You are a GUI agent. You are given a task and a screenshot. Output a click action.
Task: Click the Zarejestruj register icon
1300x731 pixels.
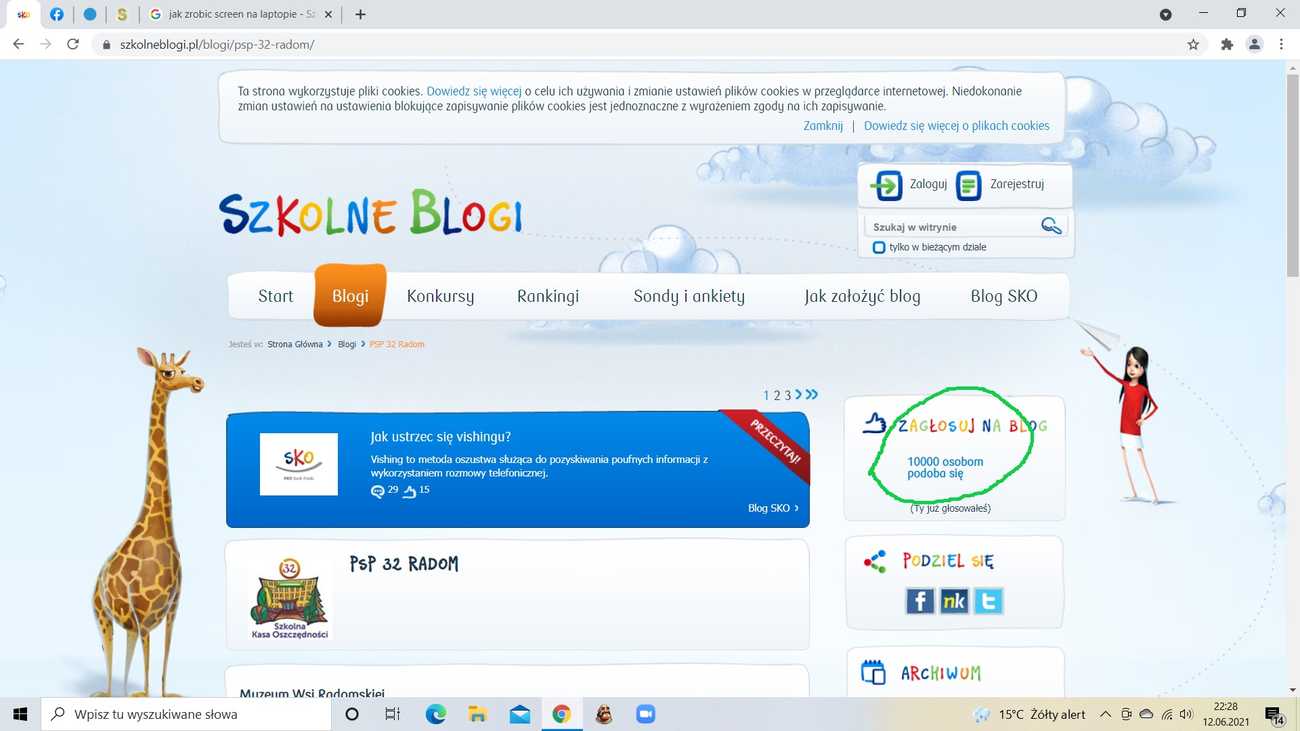click(x=968, y=185)
